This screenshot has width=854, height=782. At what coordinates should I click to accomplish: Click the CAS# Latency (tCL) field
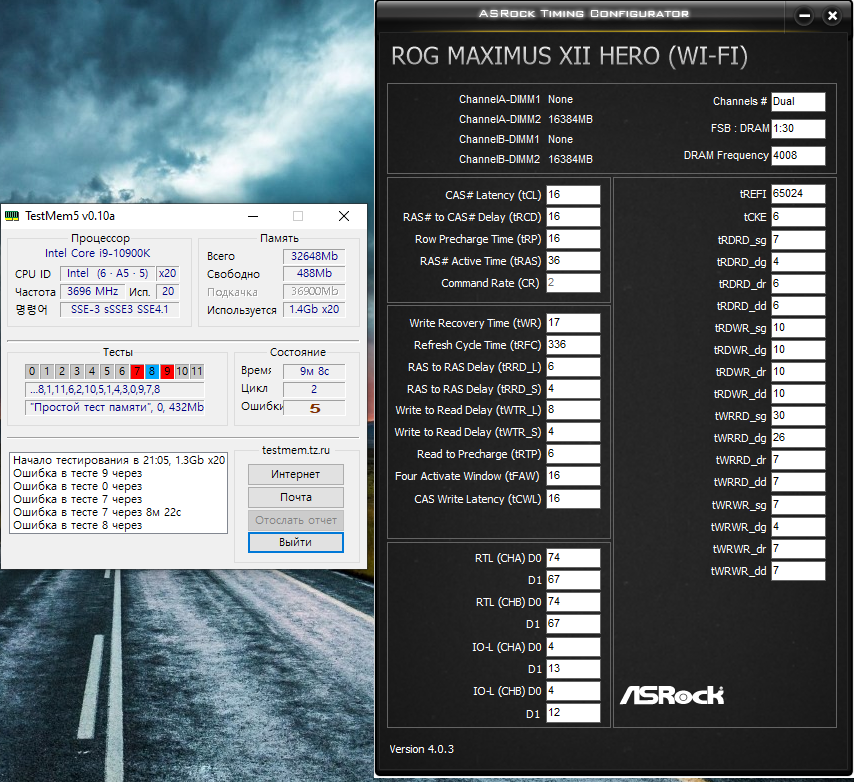pyautogui.click(x=573, y=195)
